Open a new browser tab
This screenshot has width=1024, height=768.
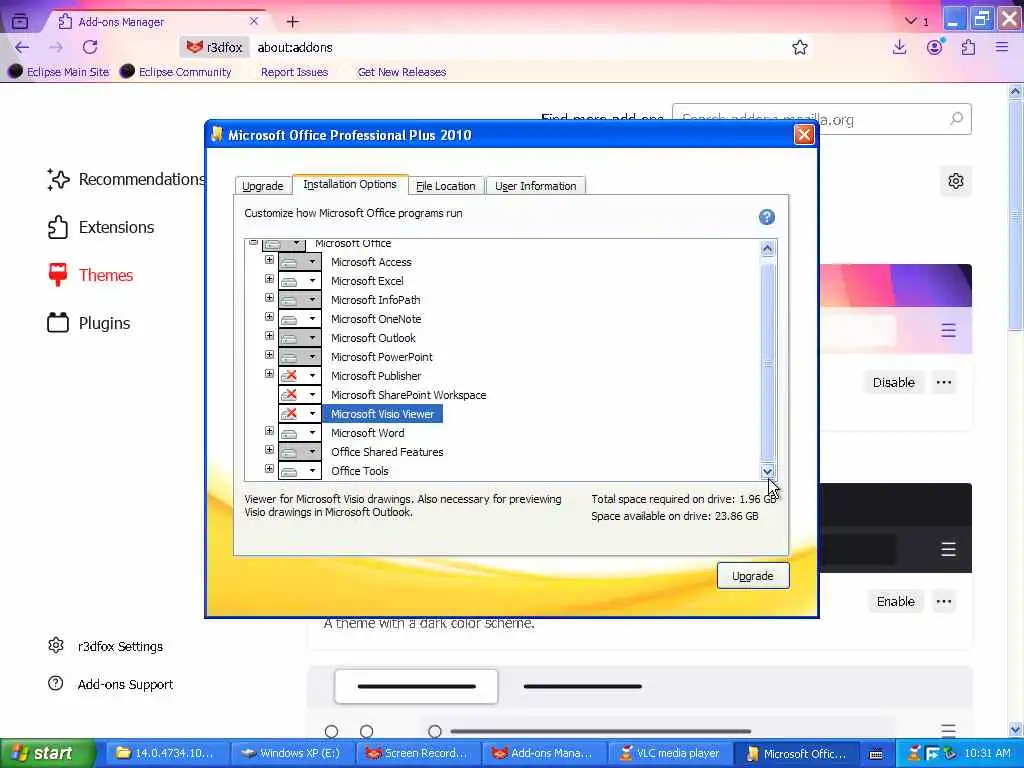pyautogui.click(x=293, y=22)
